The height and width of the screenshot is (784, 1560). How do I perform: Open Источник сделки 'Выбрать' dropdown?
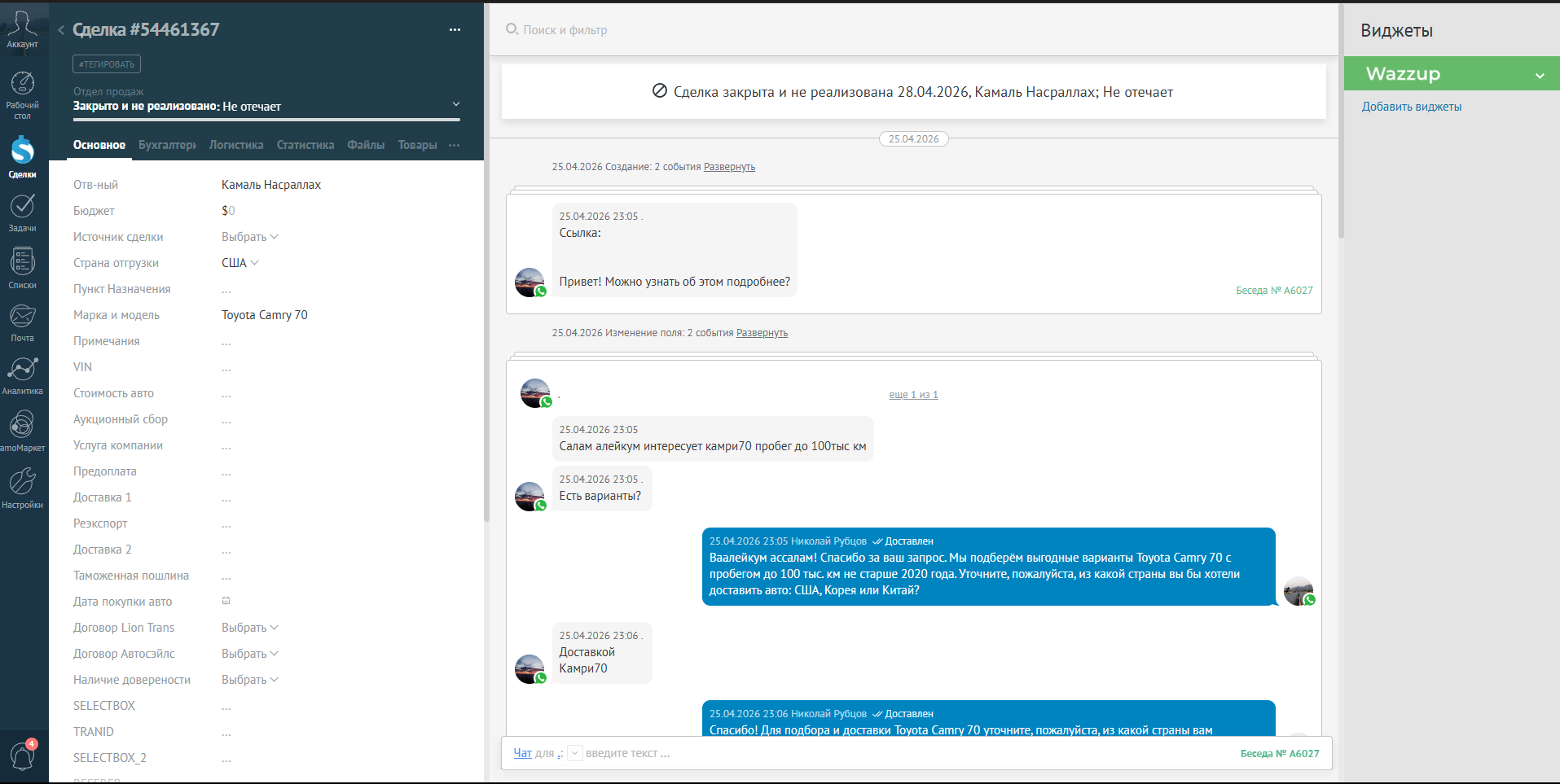point(249,237)
